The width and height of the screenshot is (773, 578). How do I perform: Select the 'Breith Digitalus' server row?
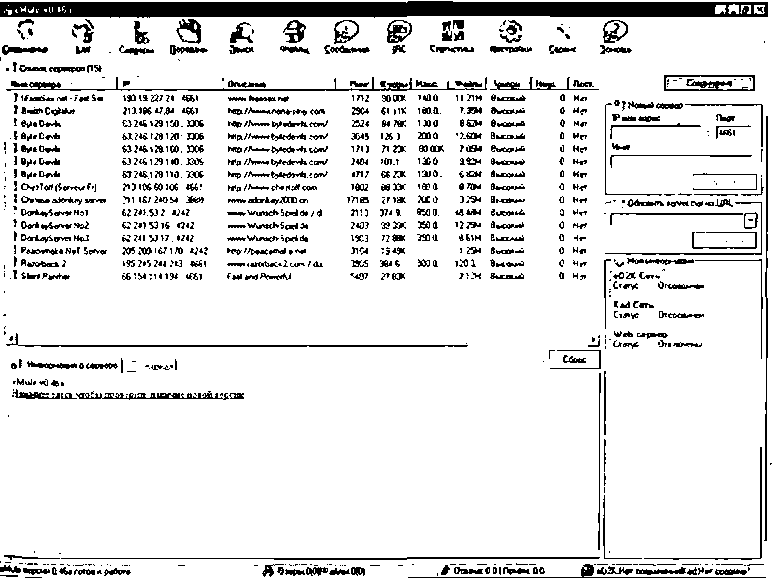pos(303,111)
